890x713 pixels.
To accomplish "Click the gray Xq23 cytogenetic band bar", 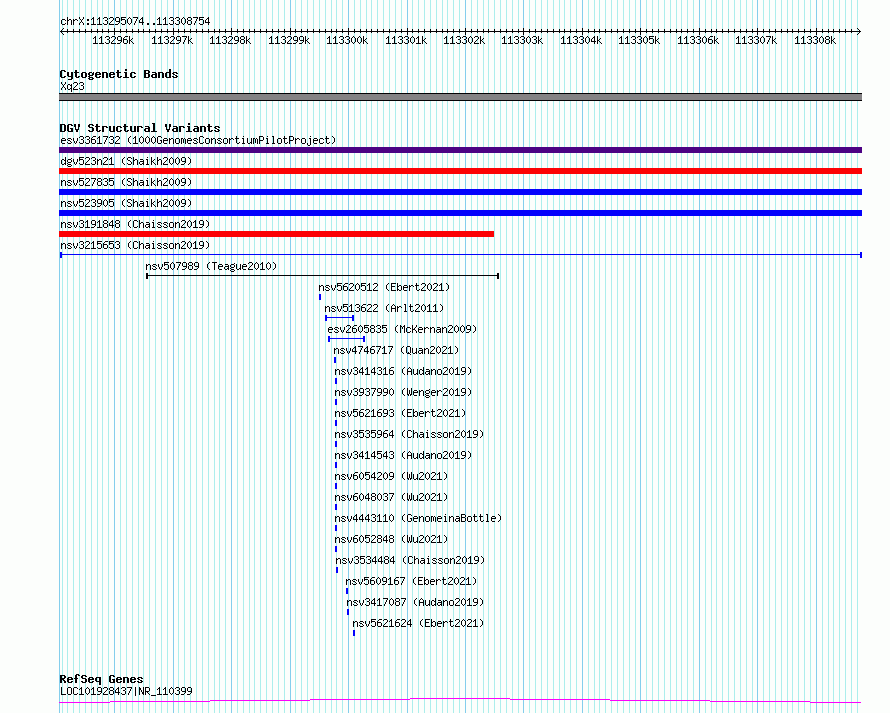I will (460, 97).
